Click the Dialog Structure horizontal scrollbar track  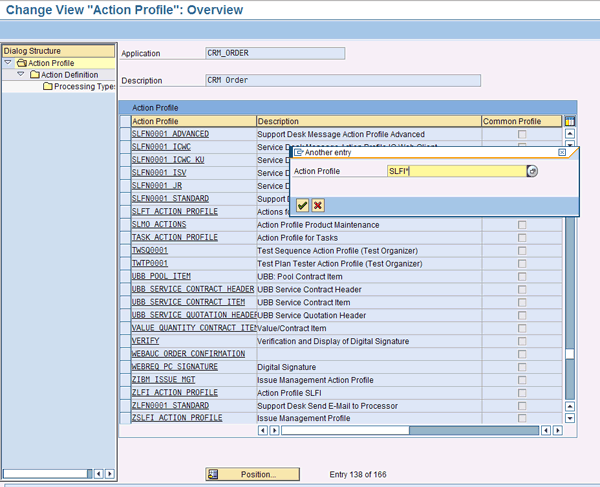tap(45, 474)
